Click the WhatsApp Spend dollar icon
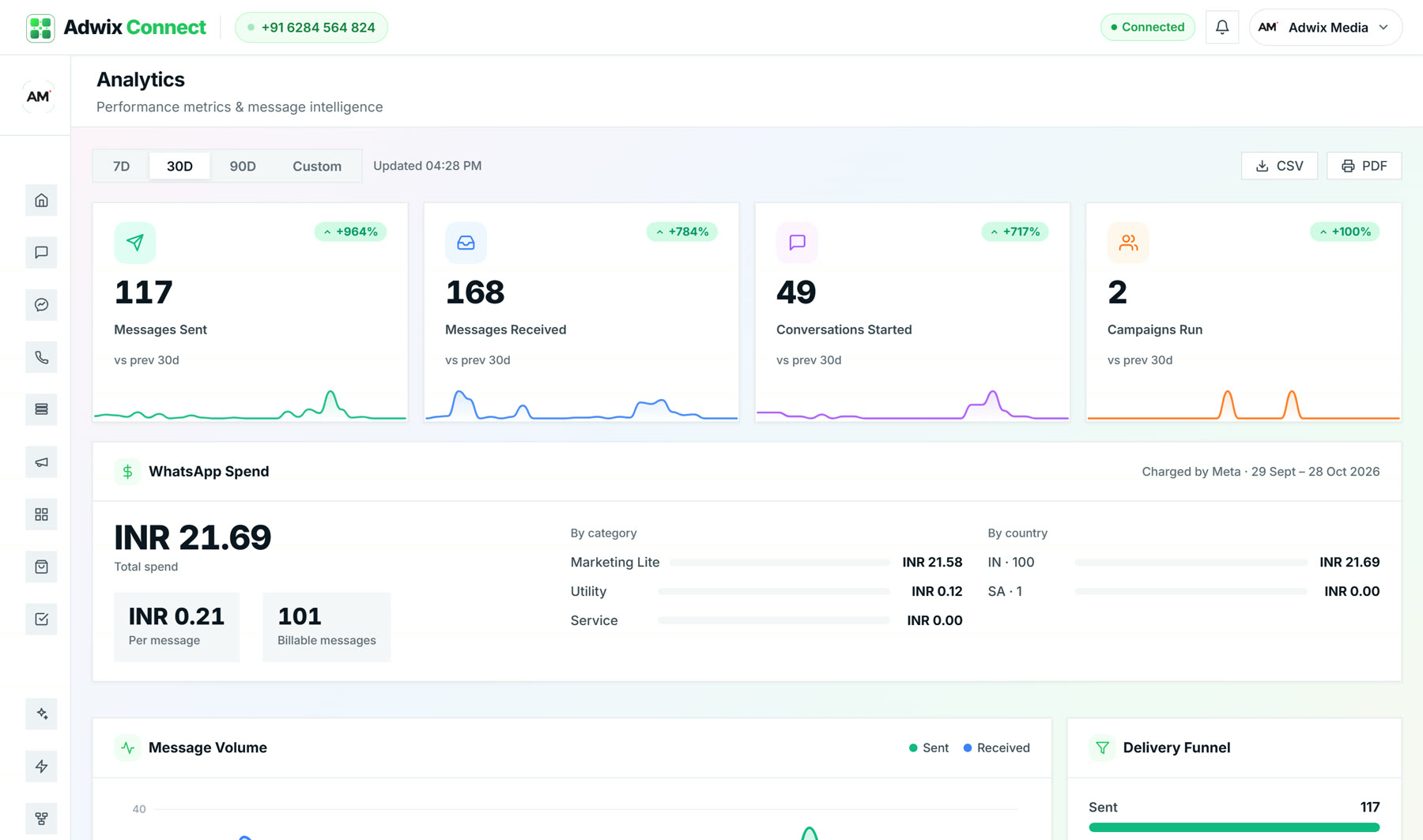 click(x=127, y=472)
